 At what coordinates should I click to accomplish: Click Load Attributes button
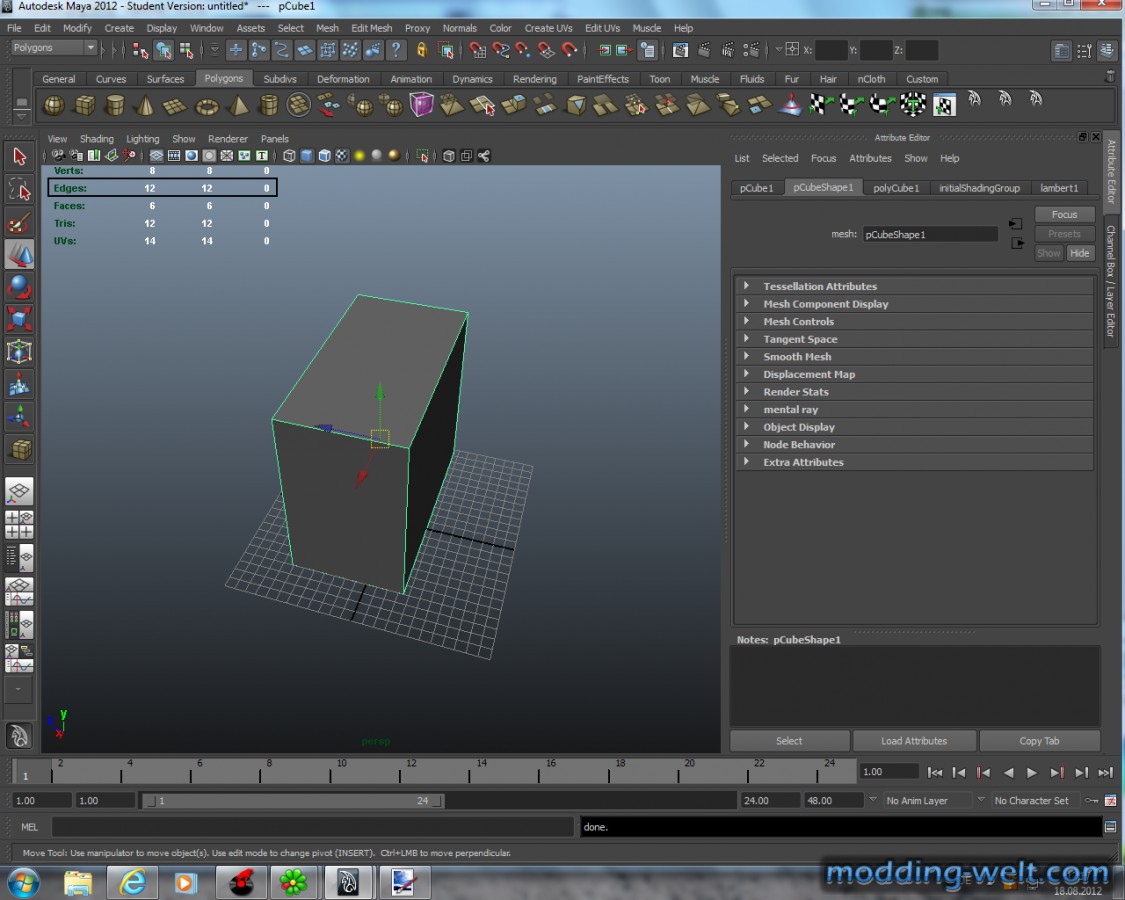point(913,741)
